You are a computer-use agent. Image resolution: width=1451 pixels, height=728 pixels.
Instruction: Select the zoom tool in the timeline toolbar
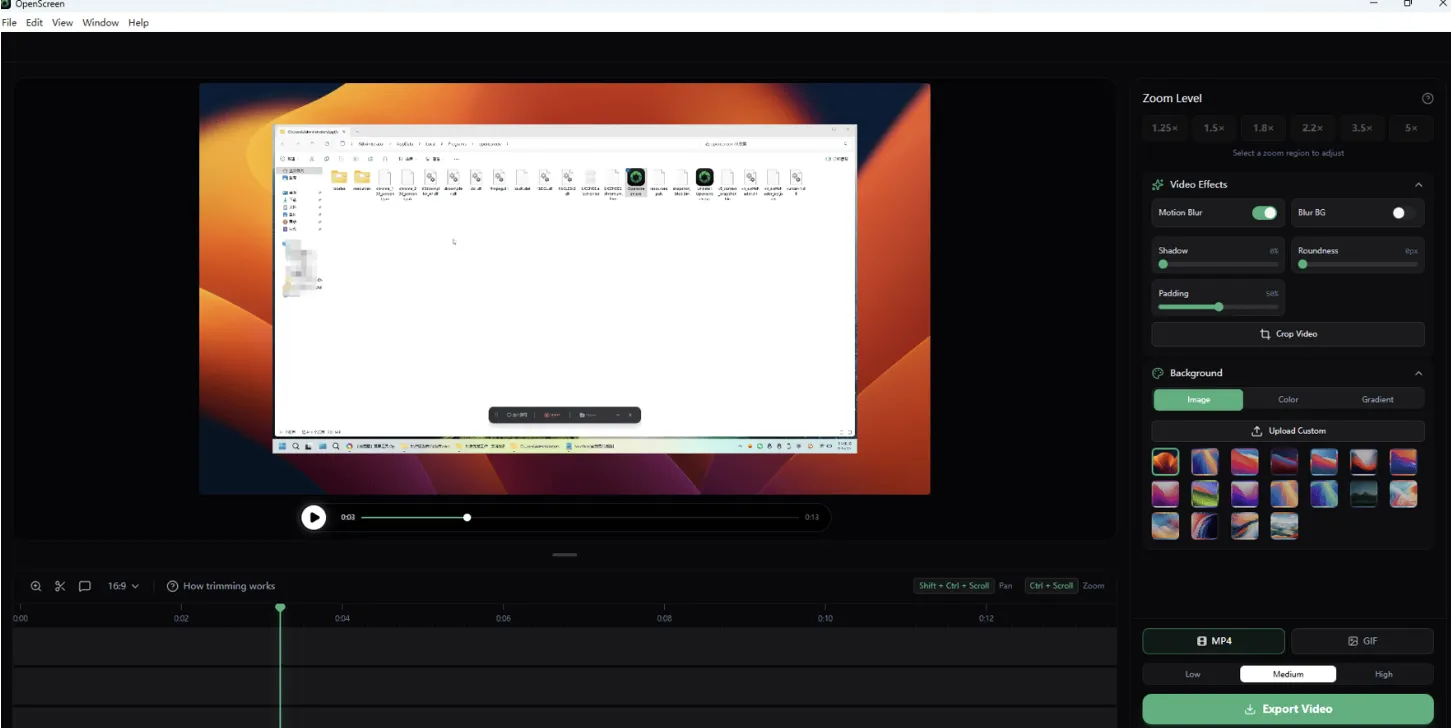point(36,586)
